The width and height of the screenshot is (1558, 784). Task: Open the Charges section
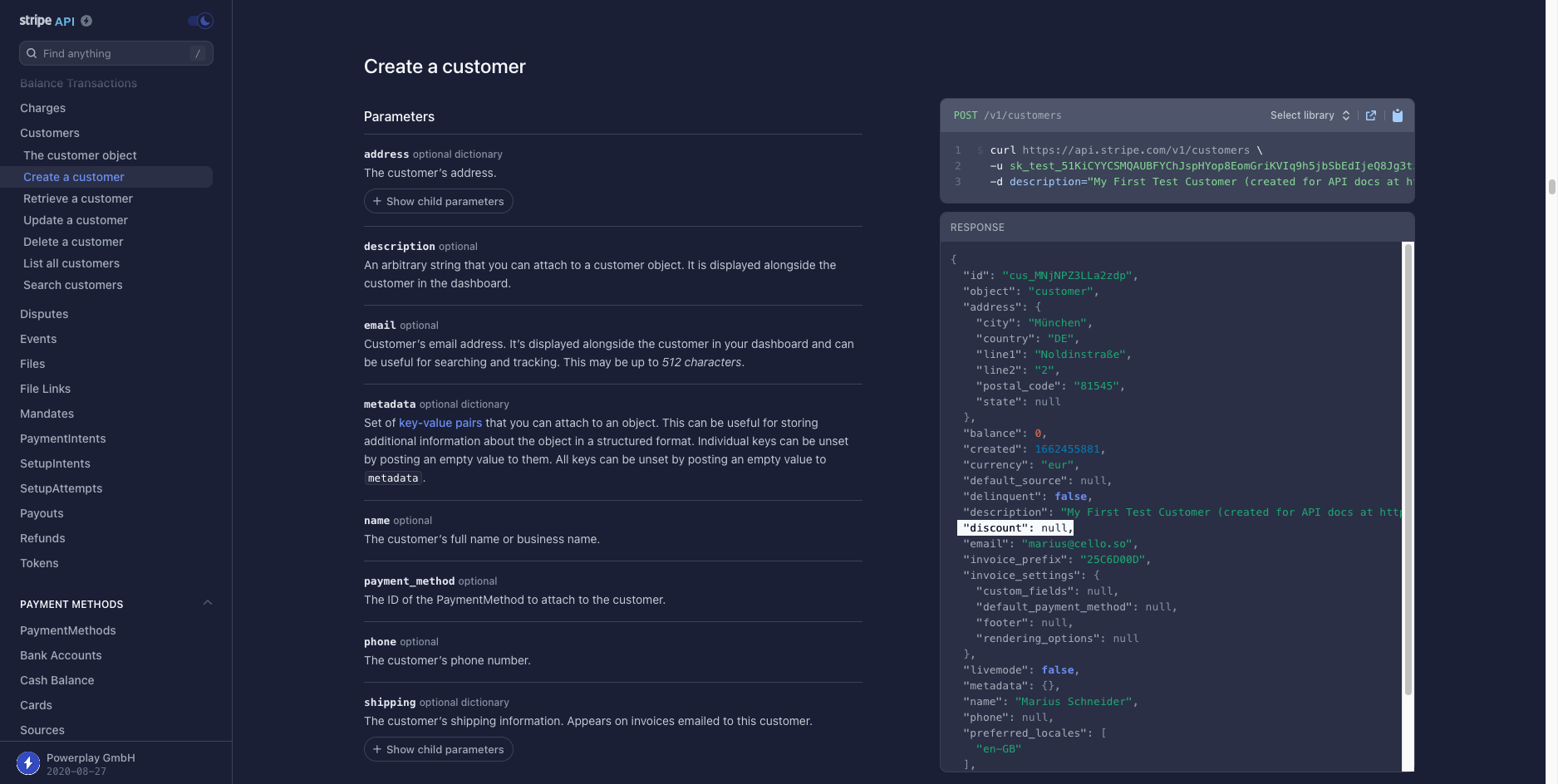pyautogui.click(x=43, y=108)
